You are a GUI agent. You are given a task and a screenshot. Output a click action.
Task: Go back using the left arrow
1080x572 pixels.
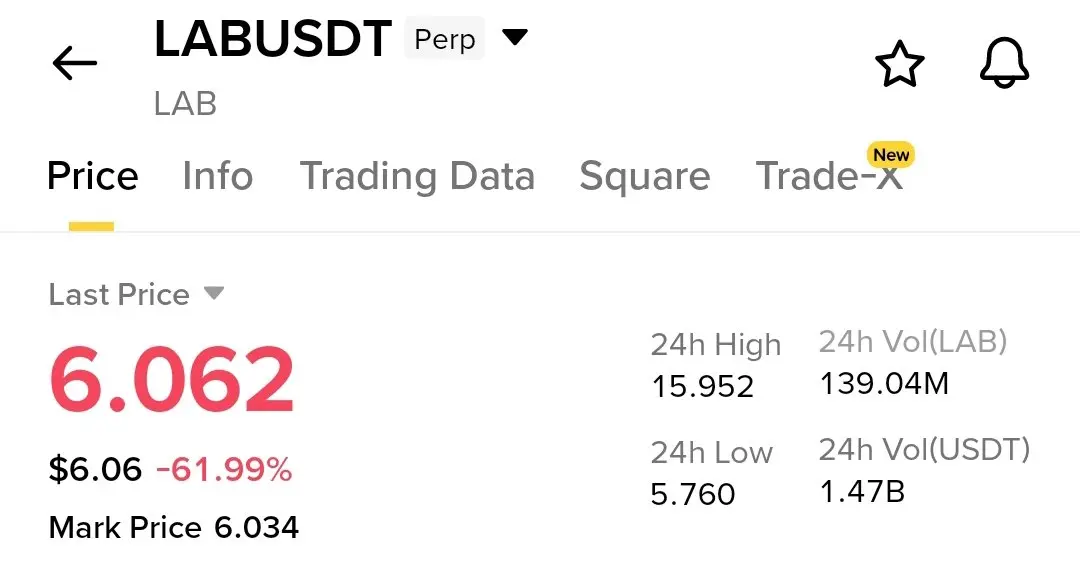click(x=74, y=63)
